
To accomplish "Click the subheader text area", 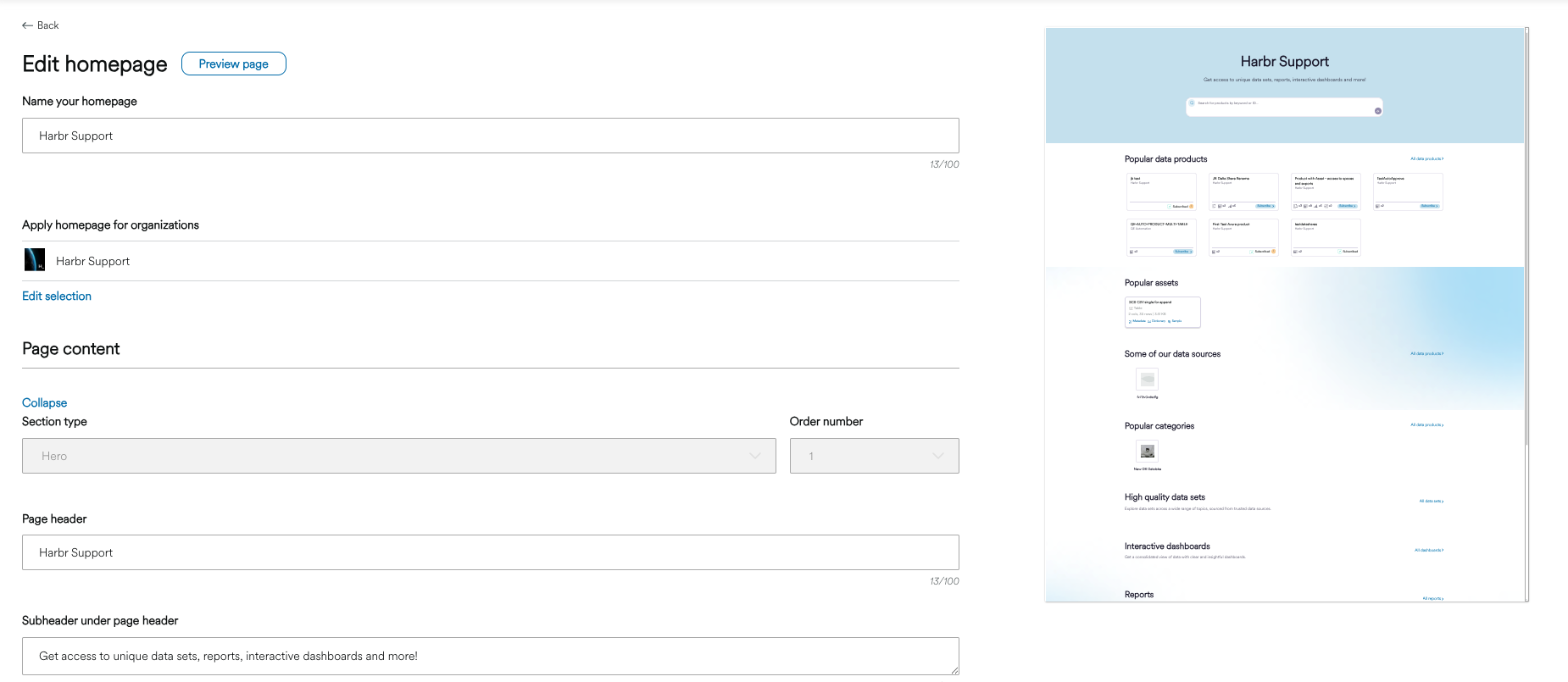I will point(490,656).
